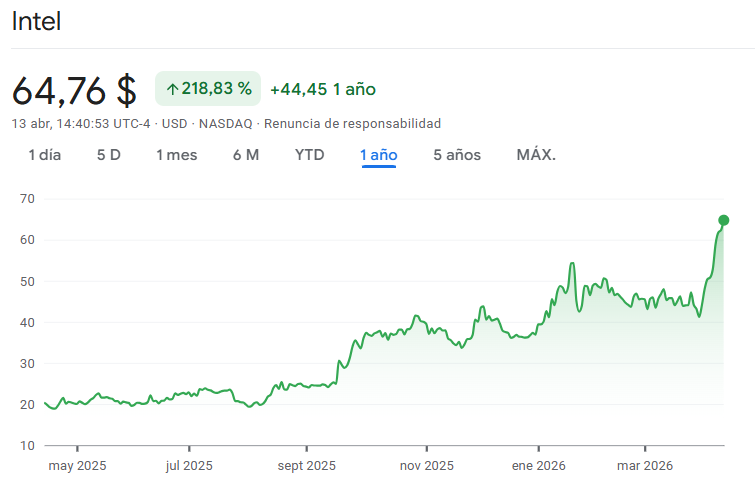Click the nov 2025 axis label
This screenshot has width=755, height=484.
coord(427,466)
